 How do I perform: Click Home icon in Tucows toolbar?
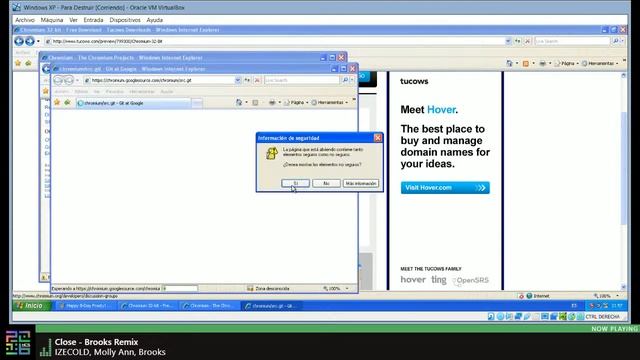point(509,63)
